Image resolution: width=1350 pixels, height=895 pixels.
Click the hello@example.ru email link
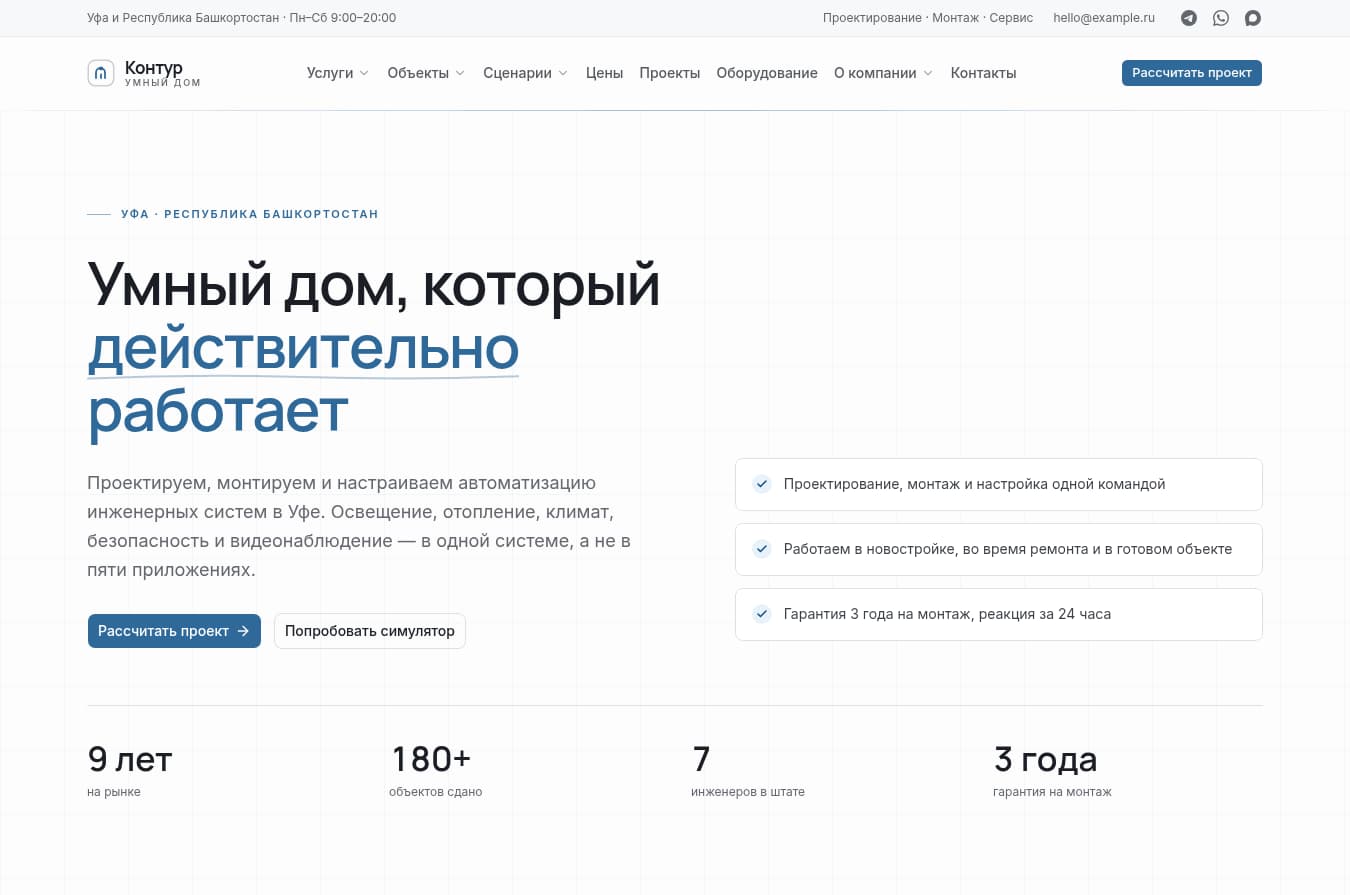click(x=1104, y=18)
